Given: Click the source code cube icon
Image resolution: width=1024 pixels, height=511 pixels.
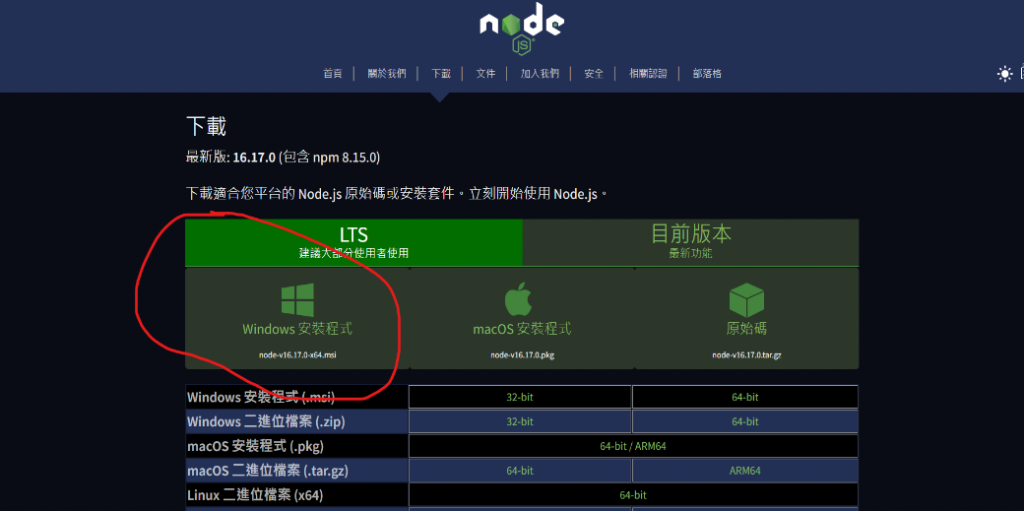Looking at the screenshot, I should [746, 300].
